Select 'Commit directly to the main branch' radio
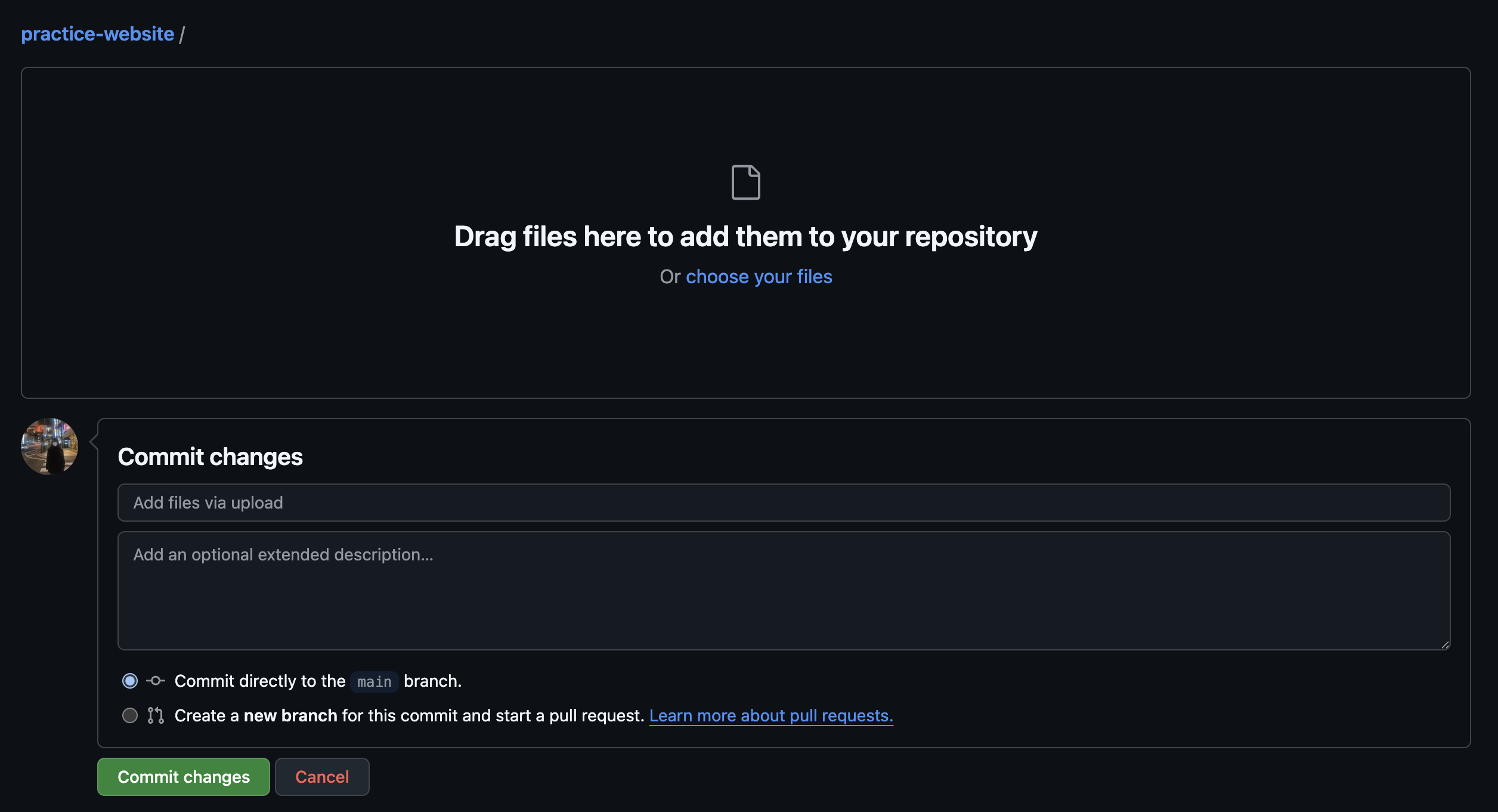 click(x=130, y=681)
